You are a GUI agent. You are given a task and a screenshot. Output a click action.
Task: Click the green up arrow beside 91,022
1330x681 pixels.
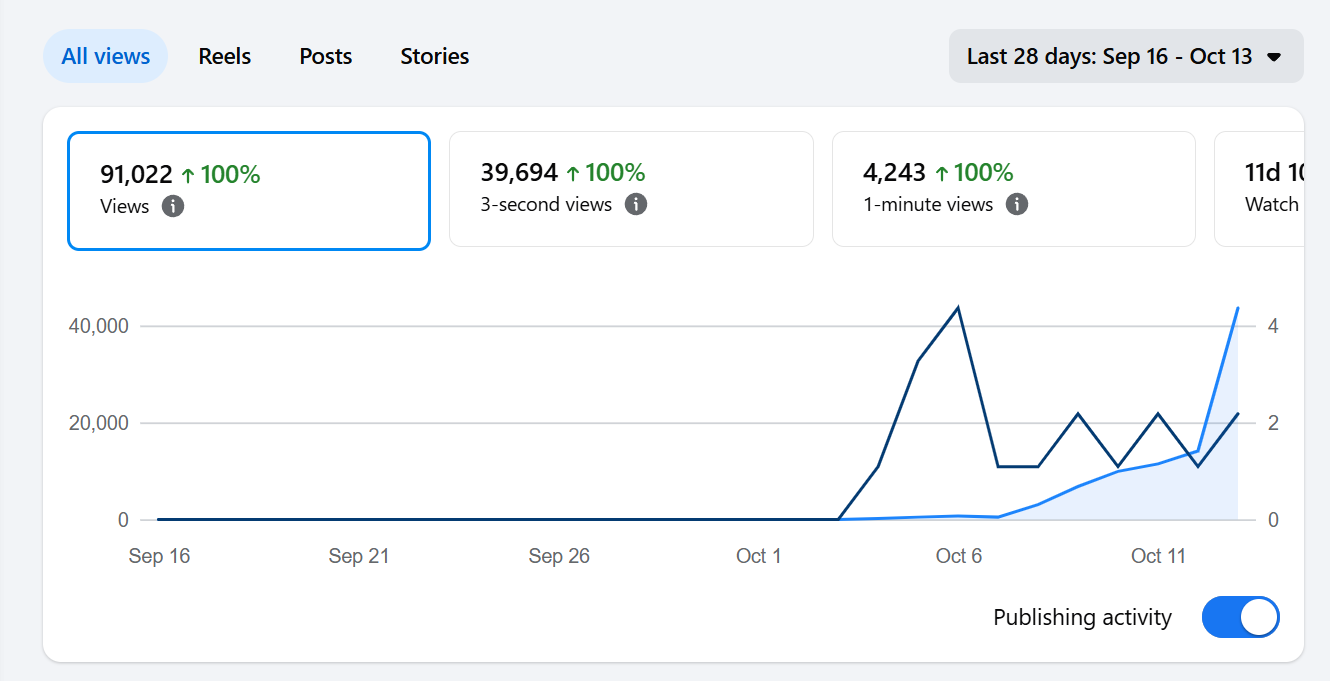coord(188,176)
